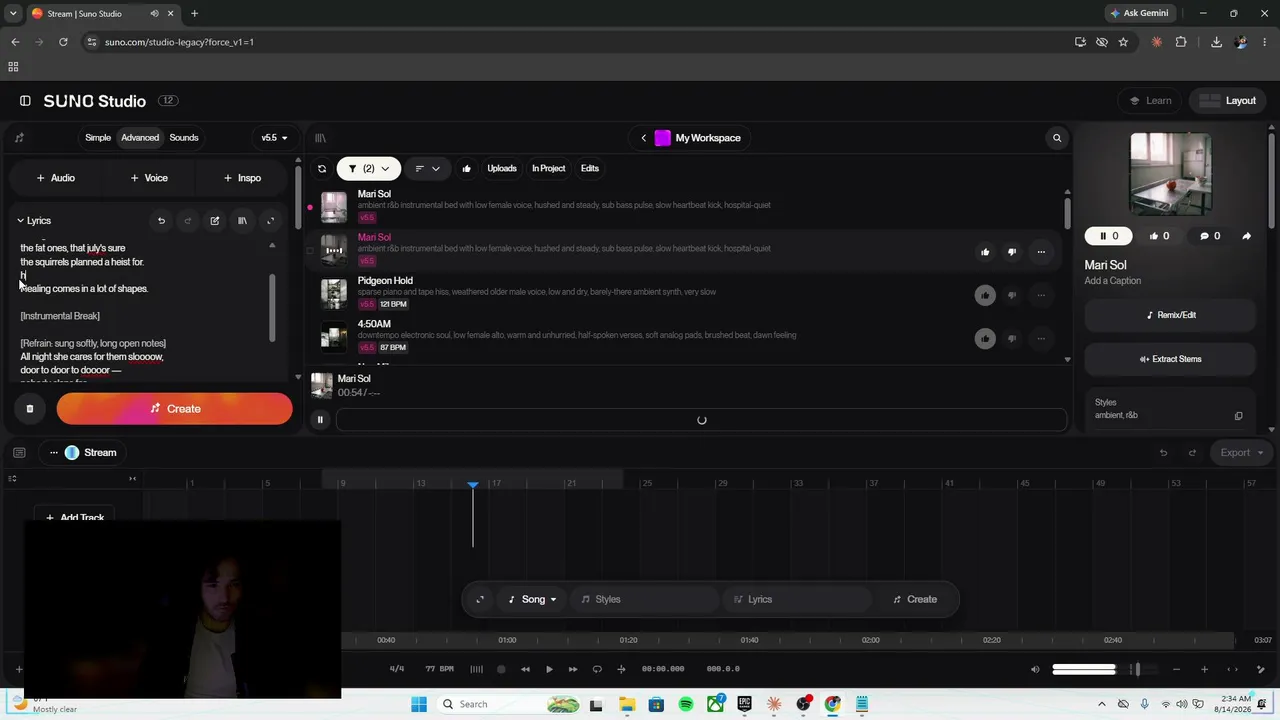Mute the master volume speaker icon
1280x720 pixels.
1035,669
